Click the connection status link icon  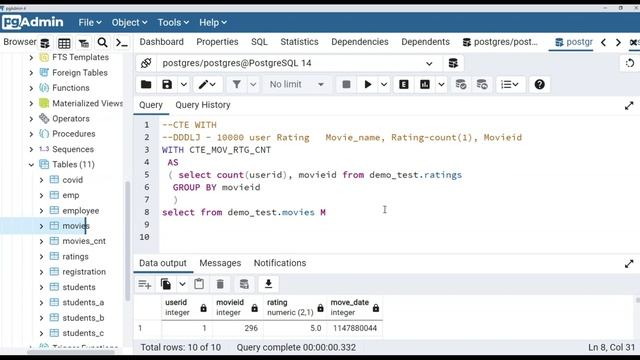tap(146, 63)
